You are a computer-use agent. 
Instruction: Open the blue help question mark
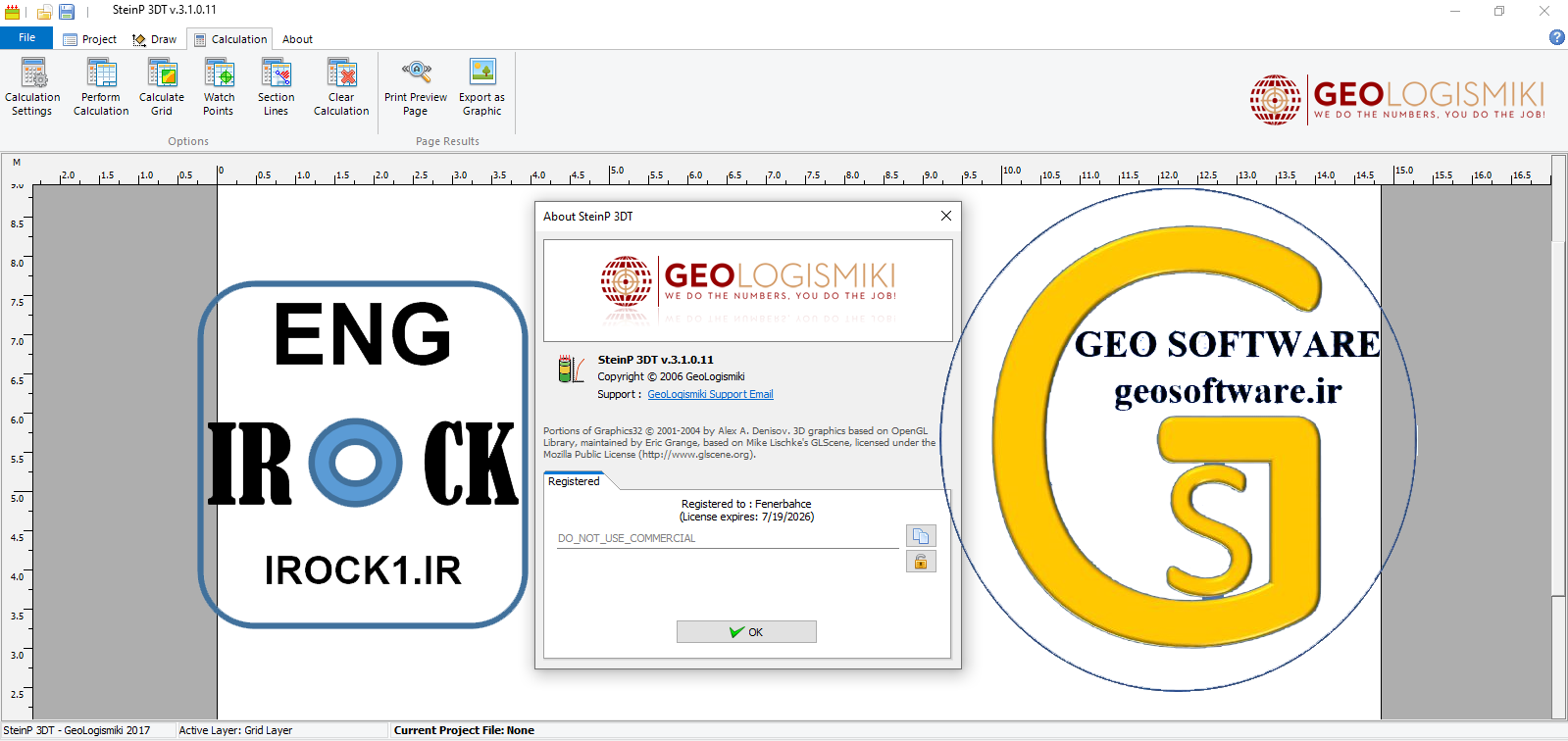[x=1556, y=37]
